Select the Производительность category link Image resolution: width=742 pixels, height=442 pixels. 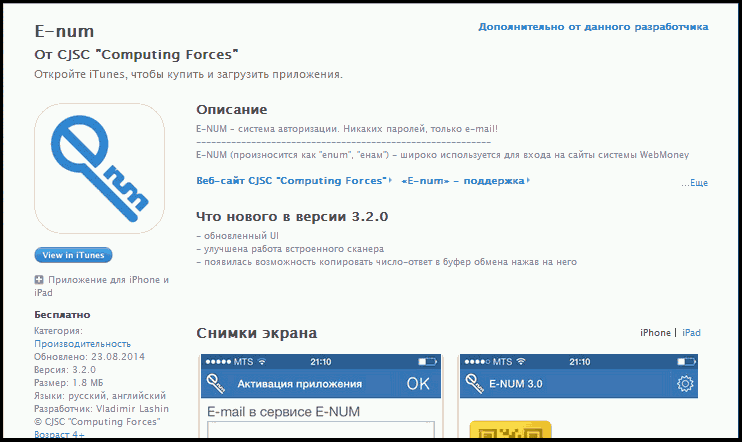coord(82,344)
